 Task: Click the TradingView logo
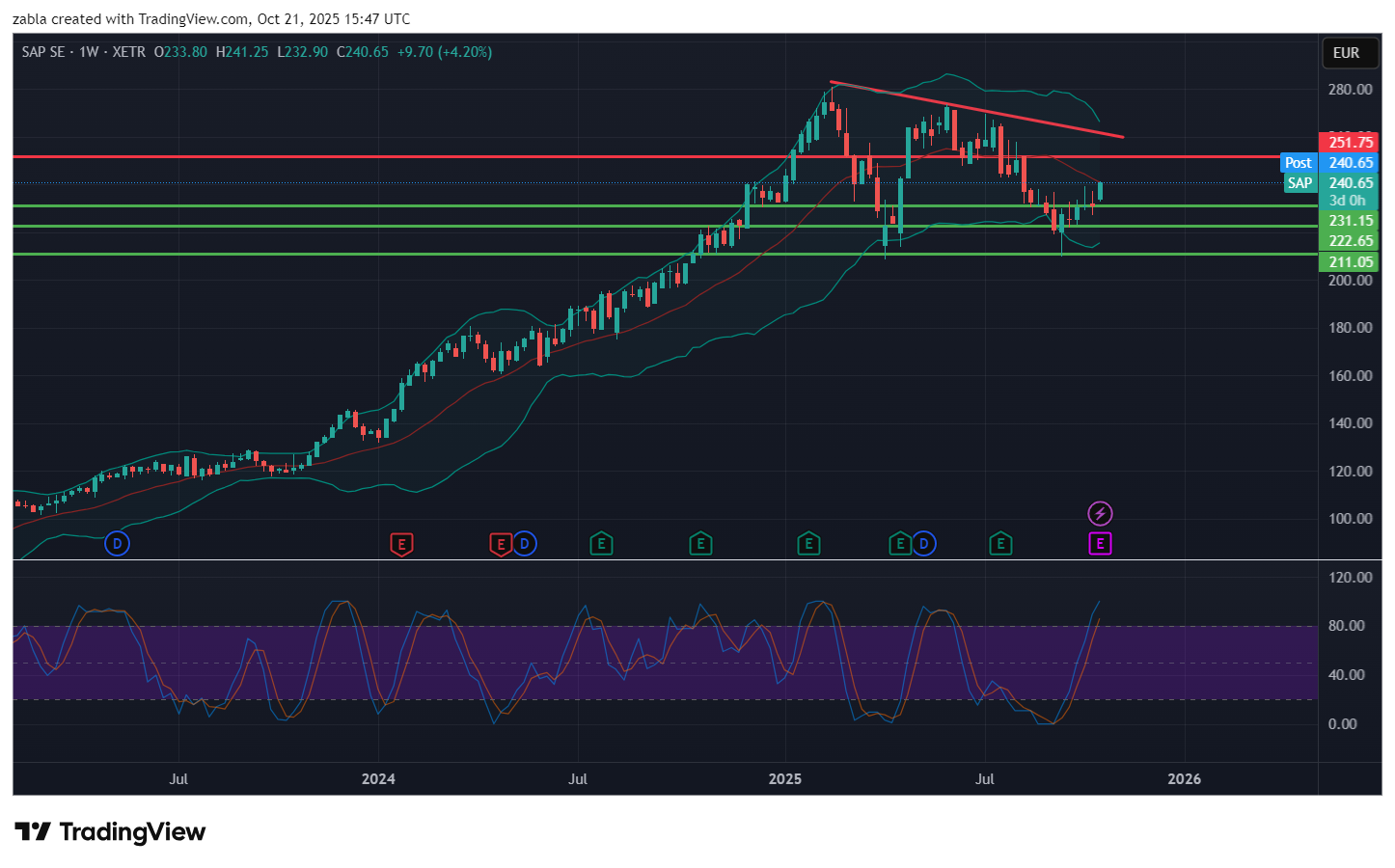click(x=110, y=831)
